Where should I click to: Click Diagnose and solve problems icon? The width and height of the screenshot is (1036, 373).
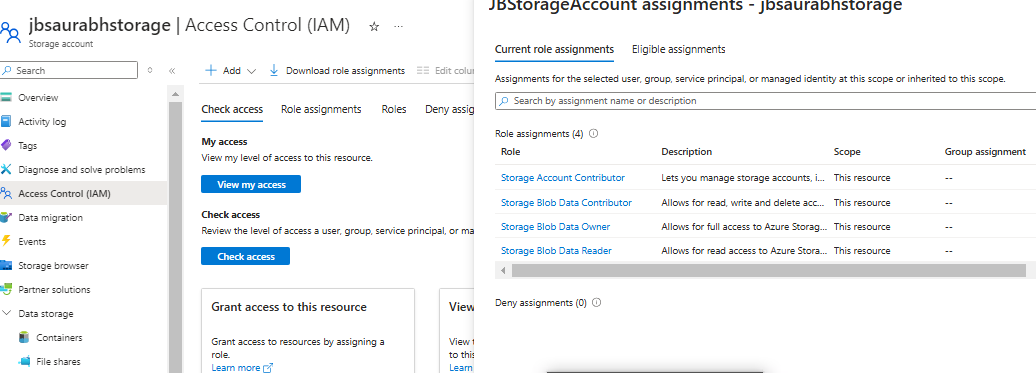[7, 170]
